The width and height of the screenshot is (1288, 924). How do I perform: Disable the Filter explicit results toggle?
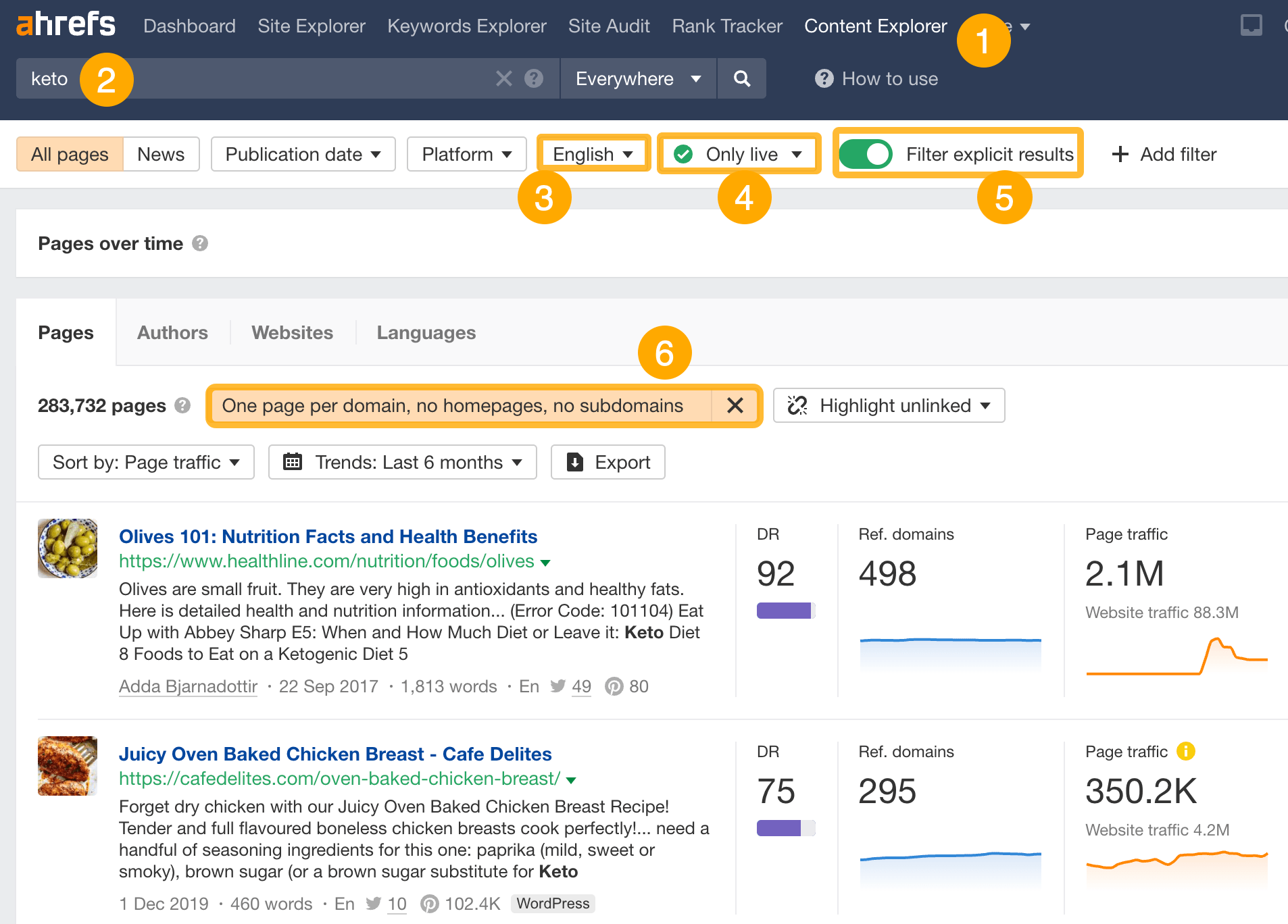point(866,154)
